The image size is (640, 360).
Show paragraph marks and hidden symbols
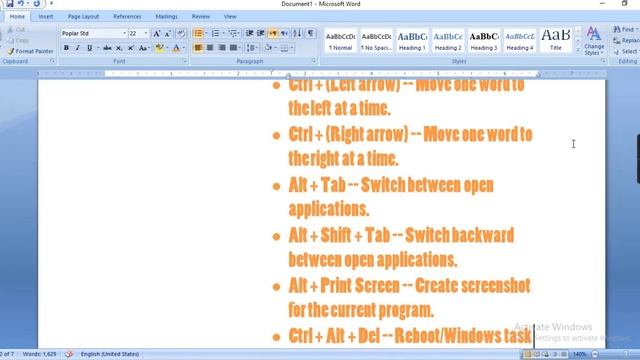pos(311,33)
